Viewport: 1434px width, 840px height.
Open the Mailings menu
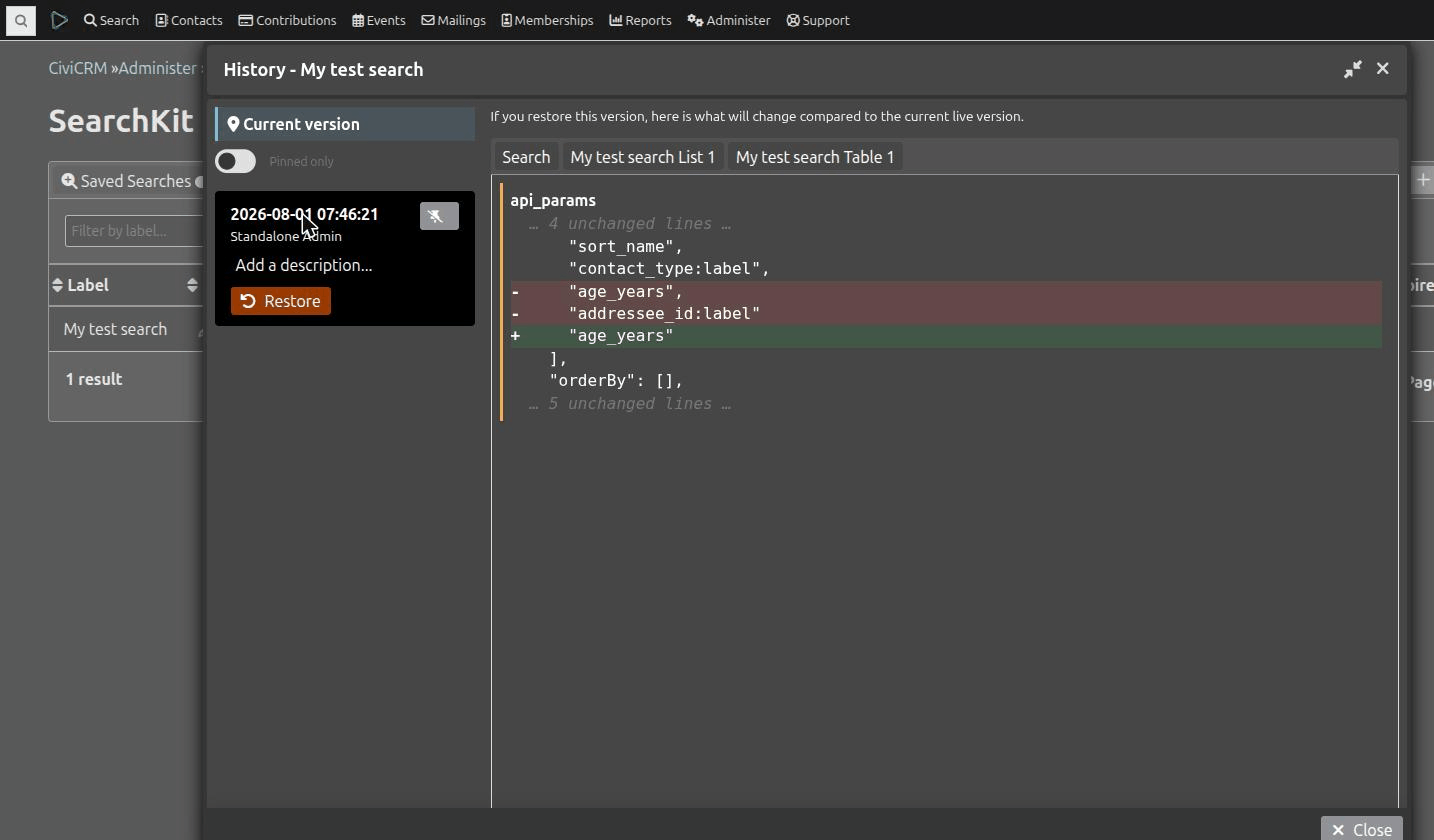point(453,20)
